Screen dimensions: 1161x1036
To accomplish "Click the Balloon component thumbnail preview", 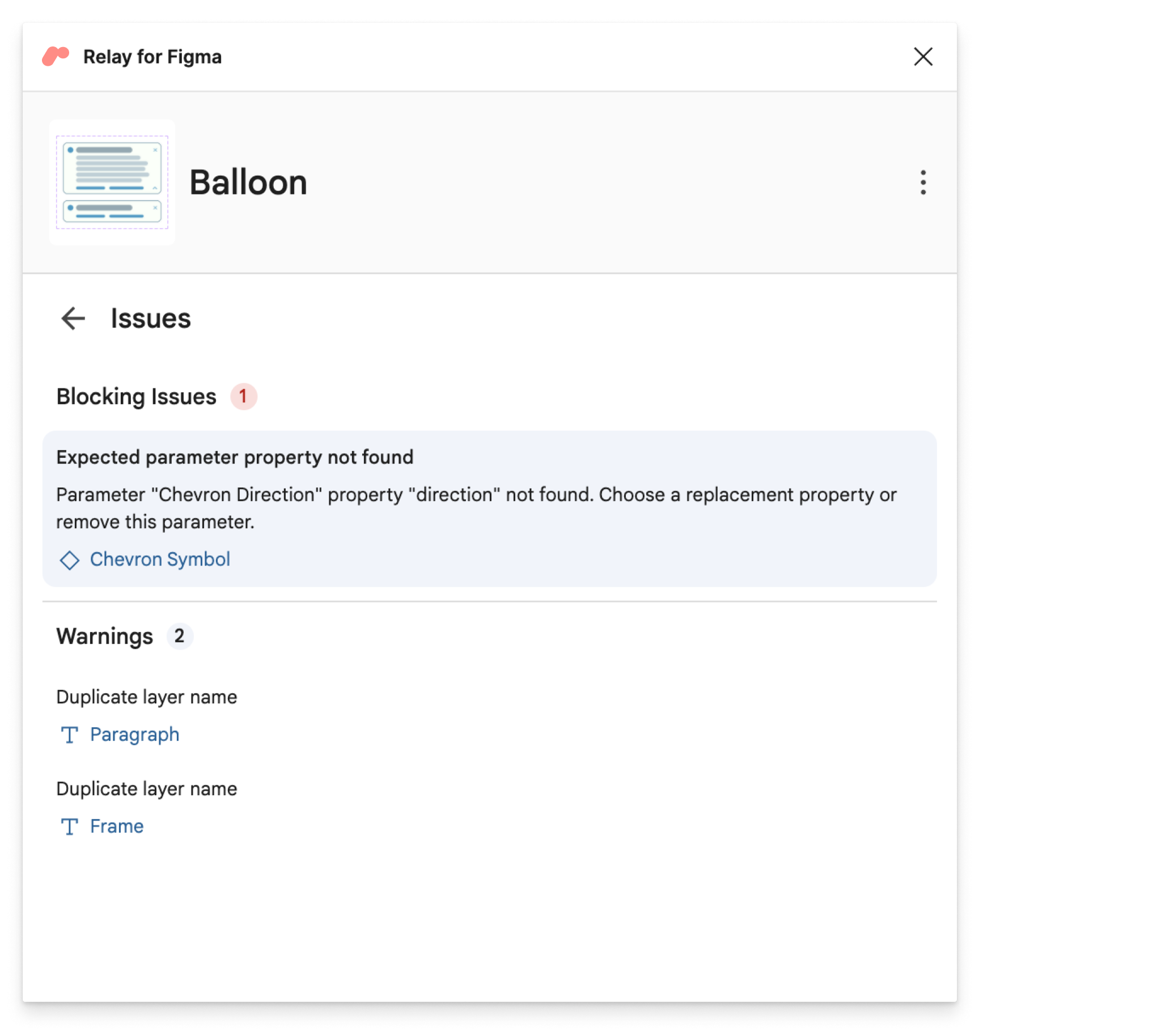I will coord(111,181).
